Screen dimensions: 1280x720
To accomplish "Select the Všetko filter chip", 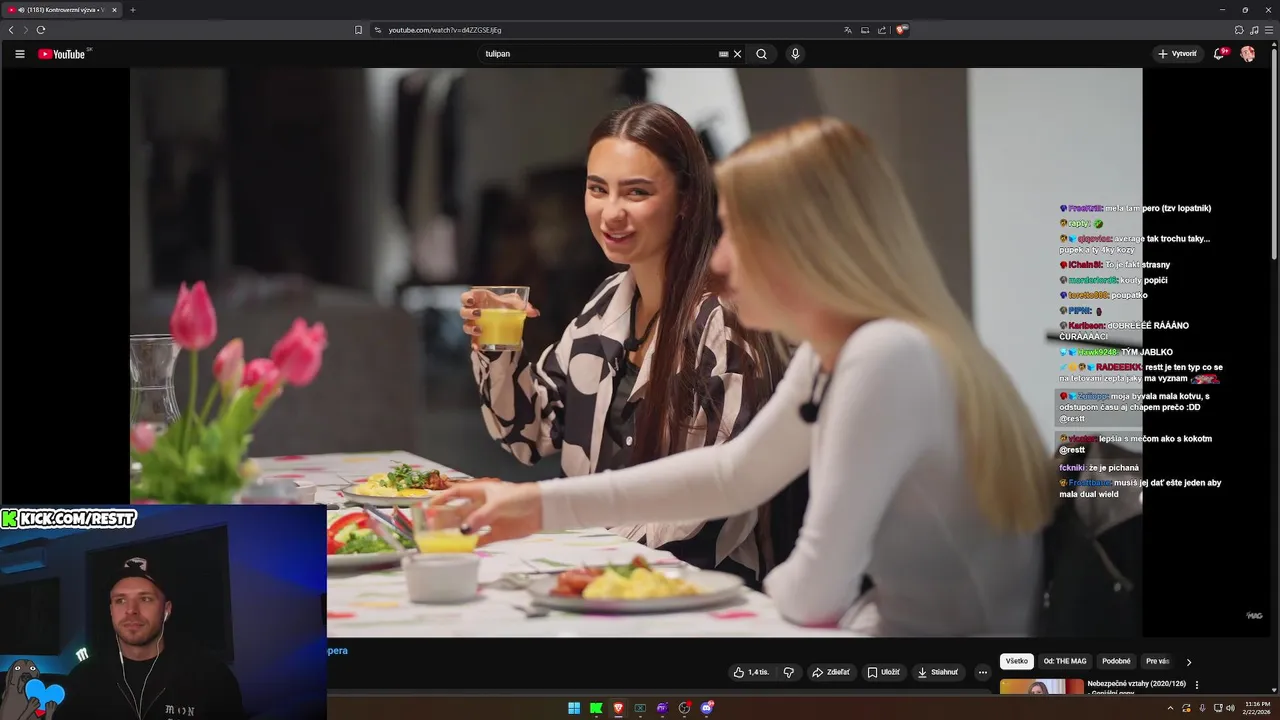I will [x=1017, y=661].
